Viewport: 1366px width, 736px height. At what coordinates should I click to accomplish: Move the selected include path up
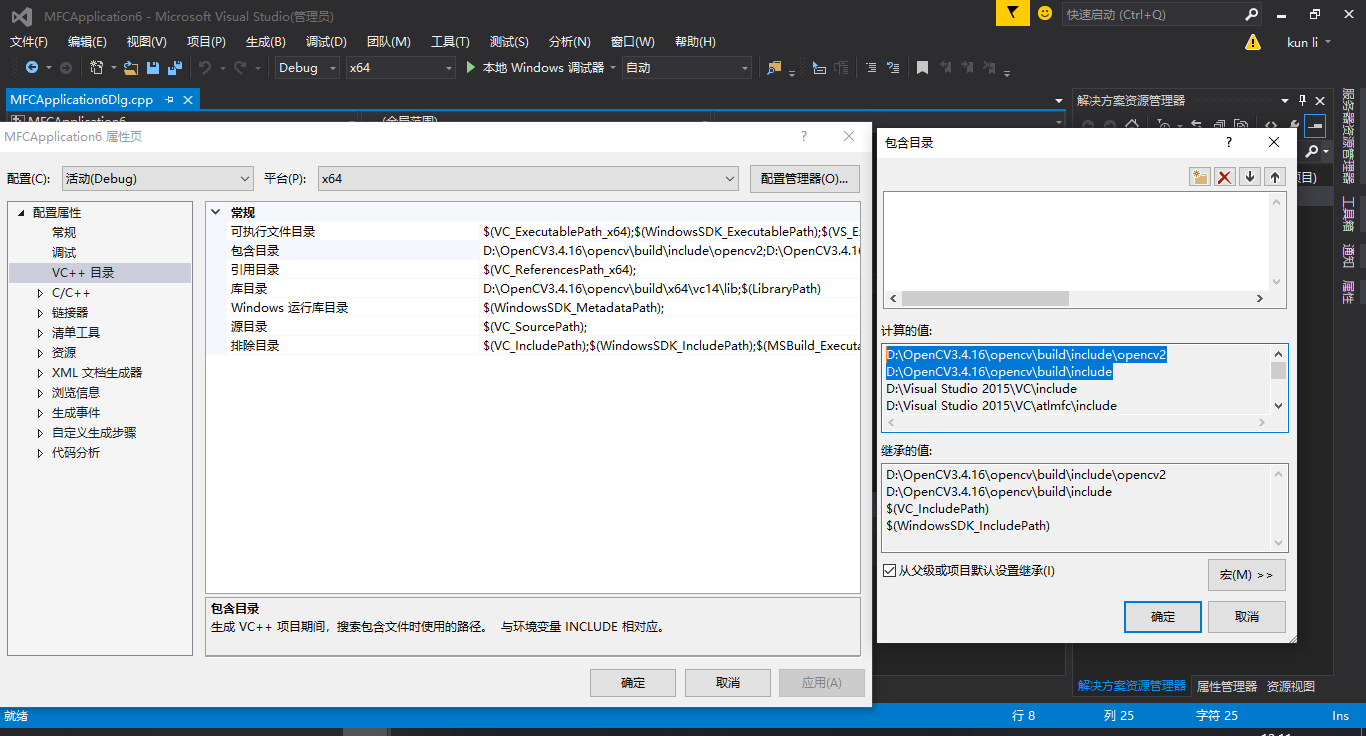1274,176
